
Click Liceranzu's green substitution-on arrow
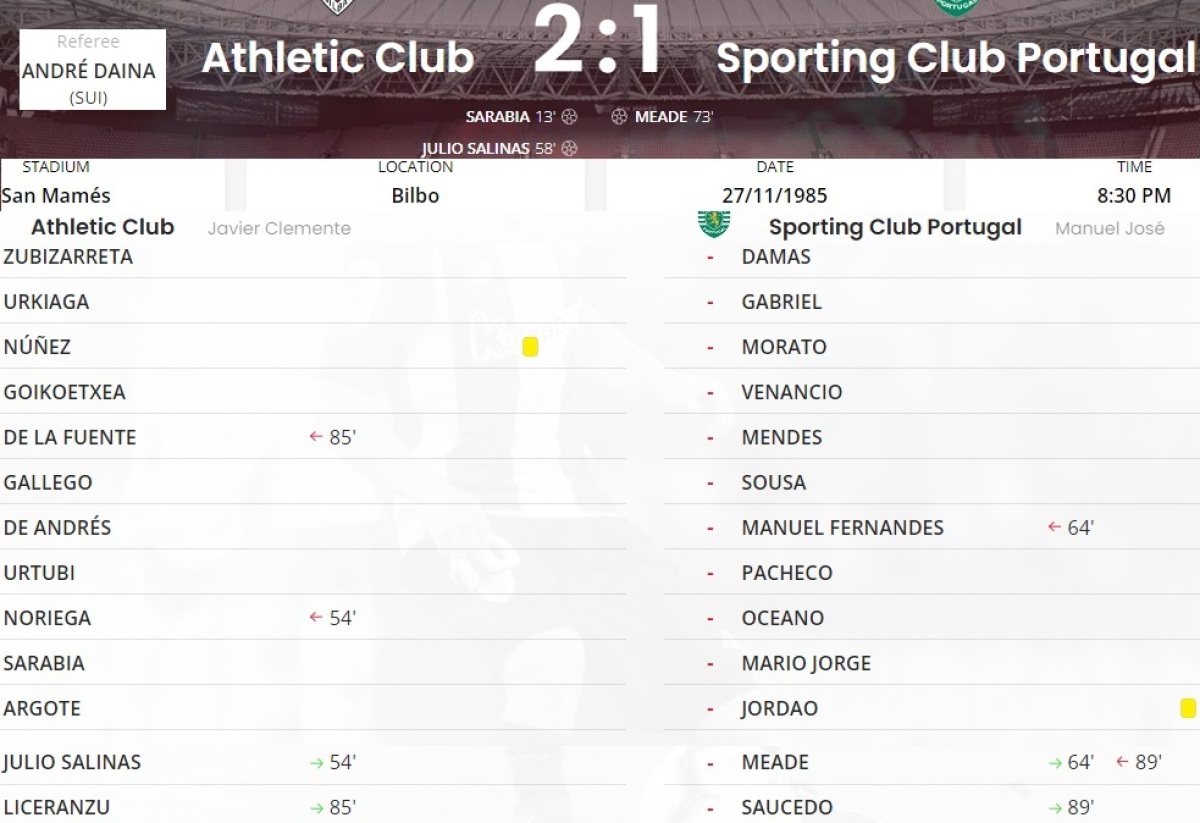pyautogui.click(x=316, y=807)
